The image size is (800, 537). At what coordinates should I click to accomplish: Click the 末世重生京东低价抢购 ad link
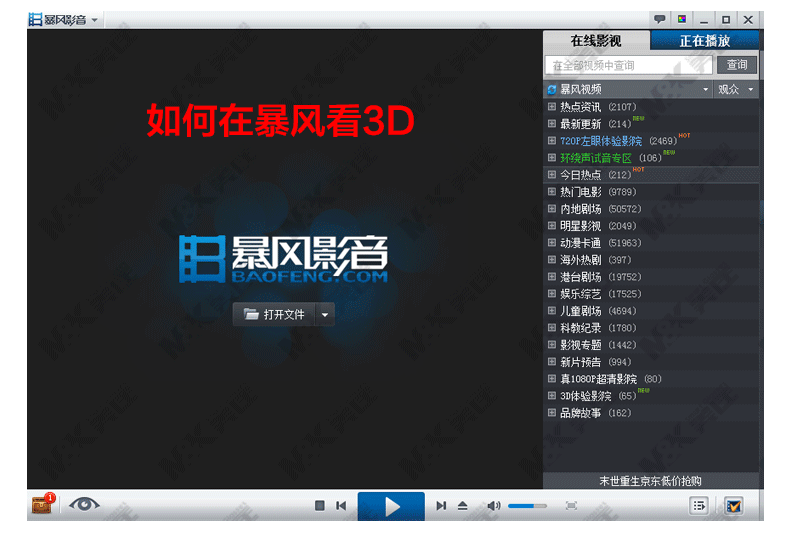click(x=650, y=481)
